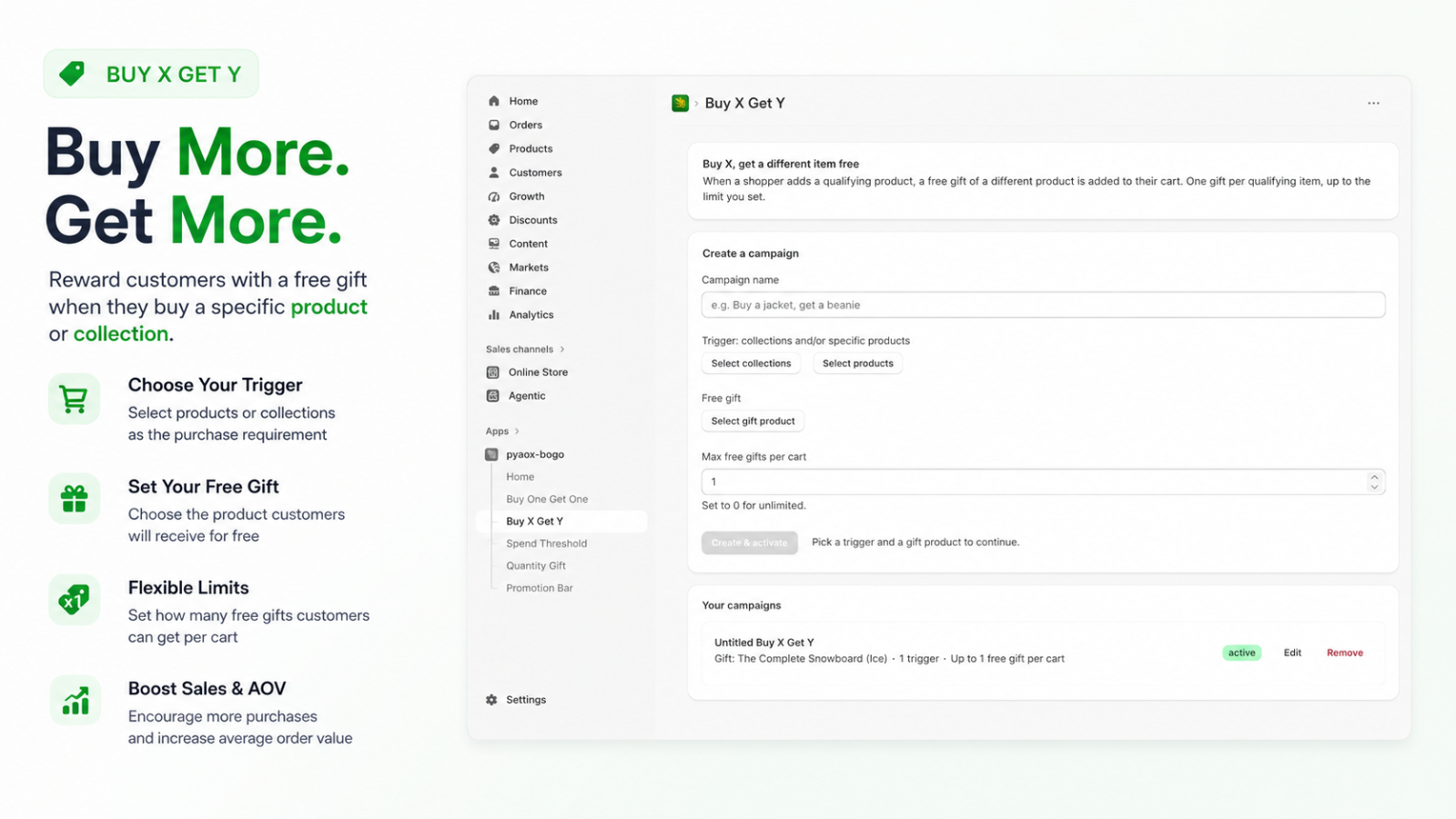The height and width of the screenshot is (819, 1456).
Task: Open Spend Threshold app page
Action: 546,543
